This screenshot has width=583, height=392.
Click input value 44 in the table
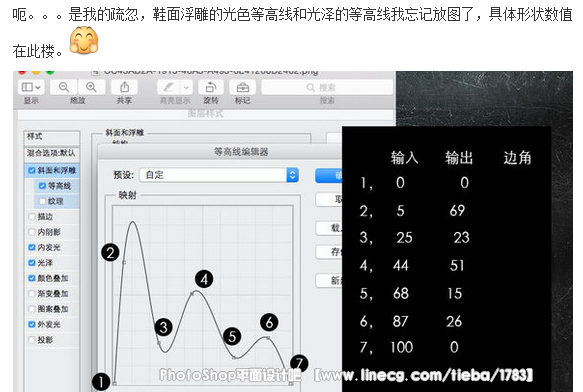(401, 266)
